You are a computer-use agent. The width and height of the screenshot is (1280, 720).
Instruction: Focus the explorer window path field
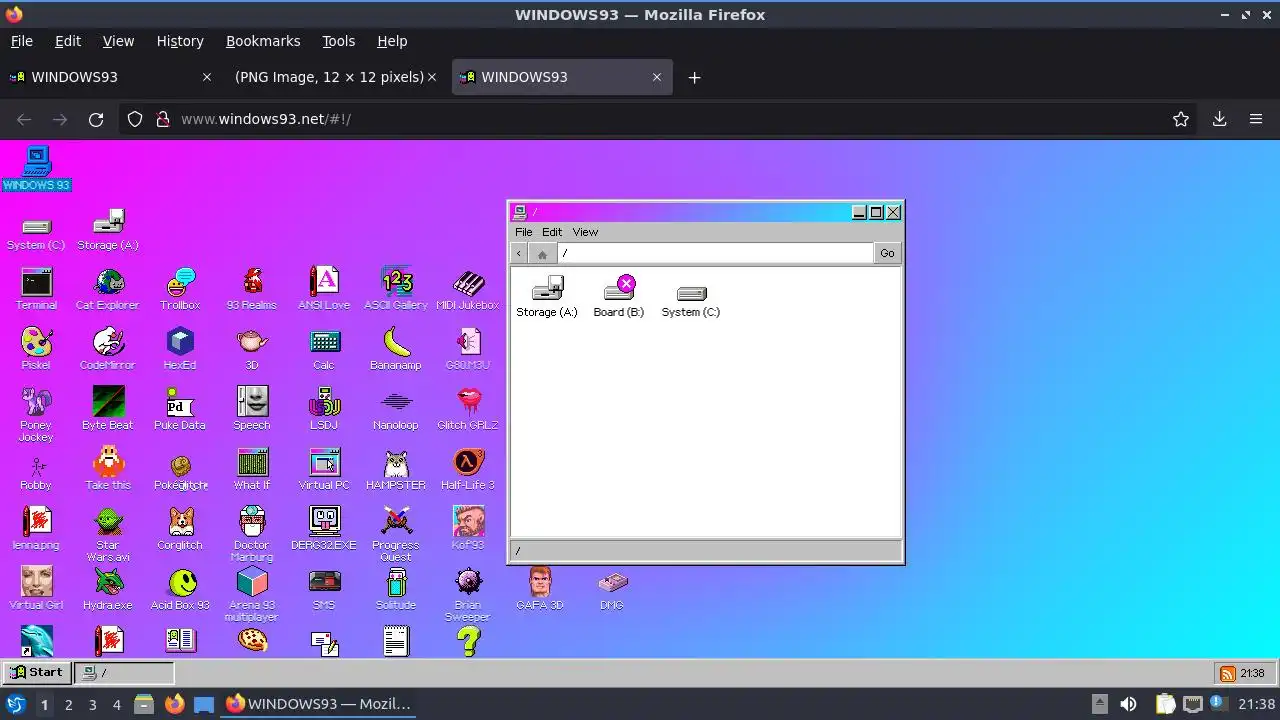[715, 253]
